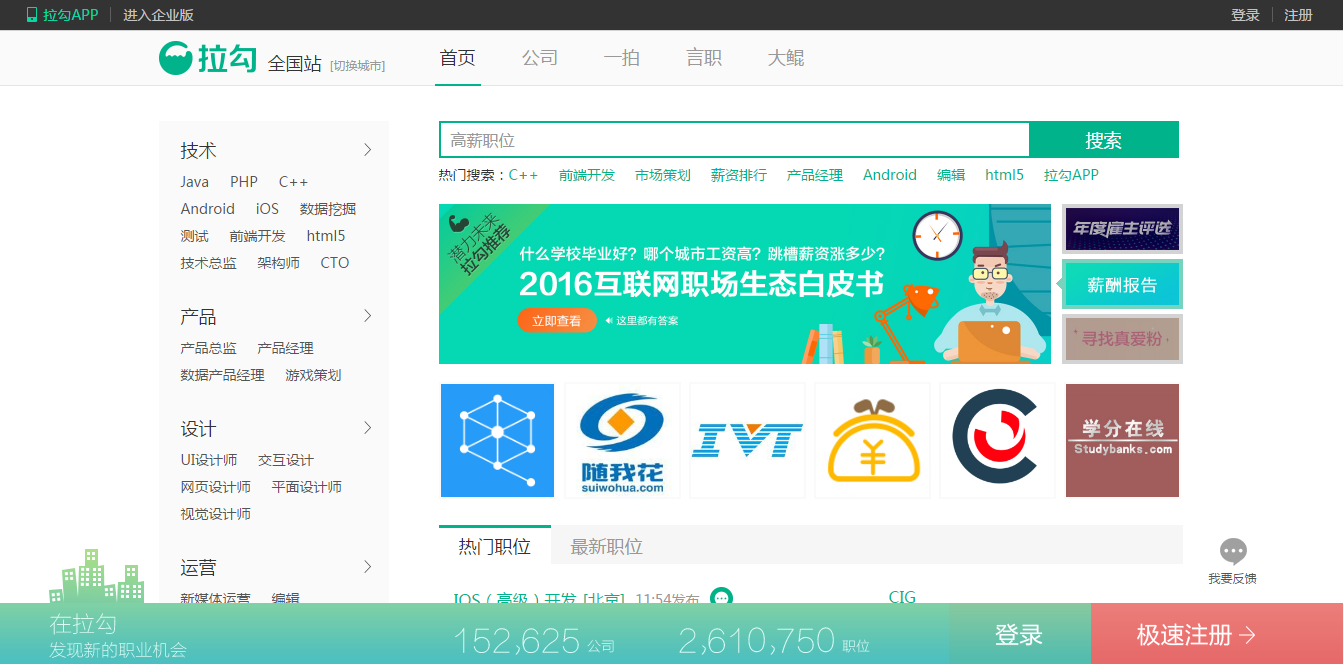Open the blue cube network company logo
The image size is (1343, 664).
[x=497, y=440]
